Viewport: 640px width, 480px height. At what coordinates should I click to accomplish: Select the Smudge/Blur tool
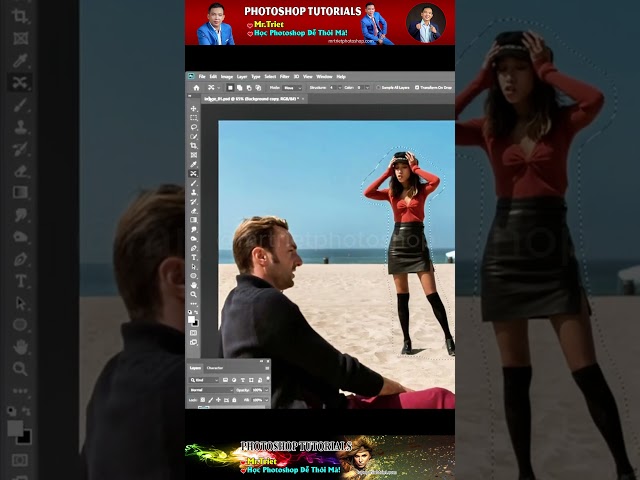(x=193, y=229)
